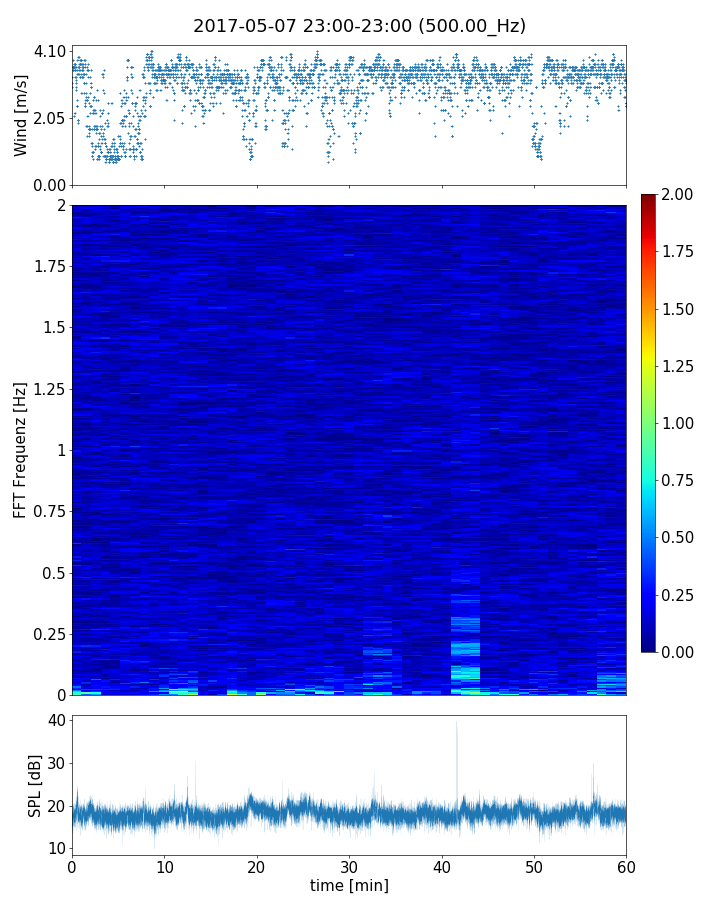Select the 10 tick label on the SPL axis
Viewport: 720px width, 900px height.
(x=55, y=848)
